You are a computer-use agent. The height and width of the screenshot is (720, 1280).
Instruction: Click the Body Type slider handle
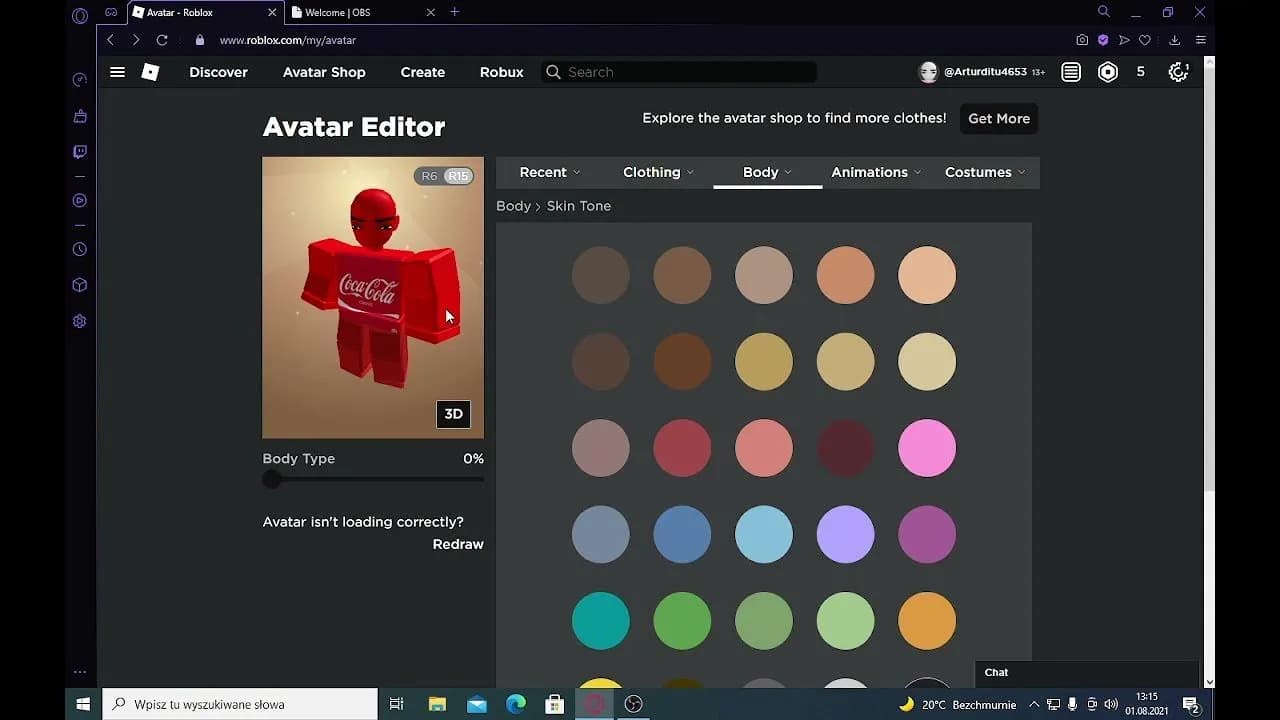(x=272, y=479)
